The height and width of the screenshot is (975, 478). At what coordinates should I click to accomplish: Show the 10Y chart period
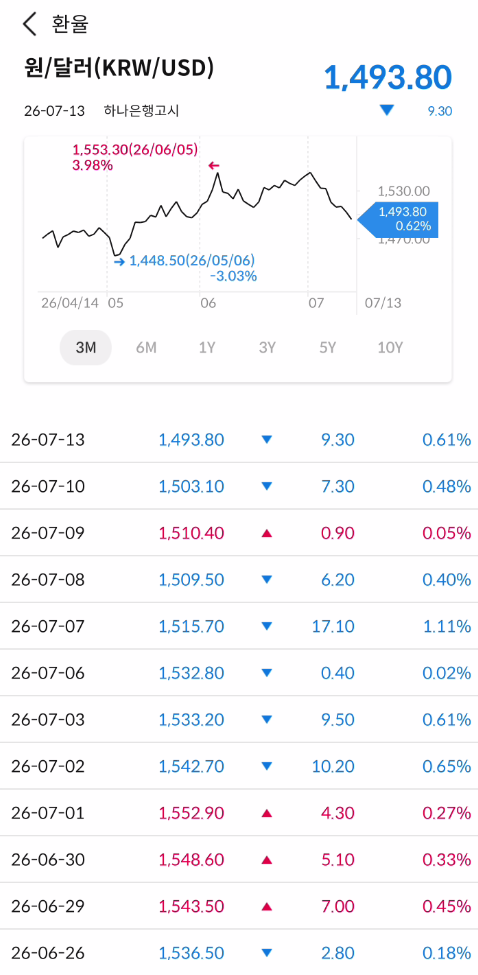(x=390, y=348)
